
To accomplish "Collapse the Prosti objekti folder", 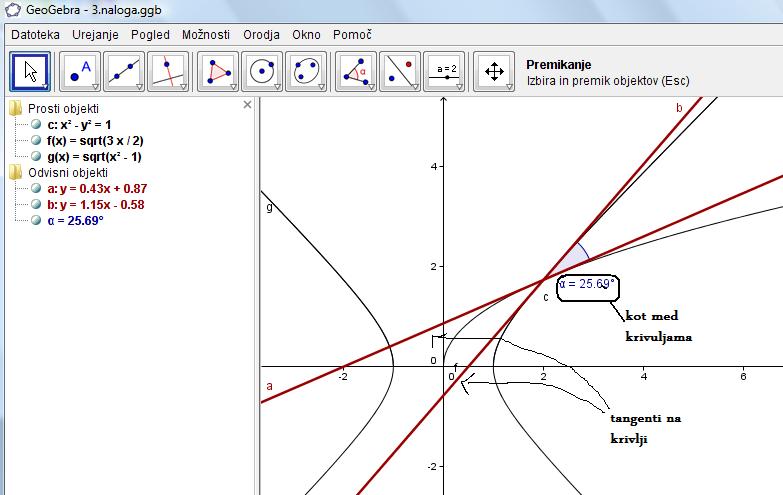I will pos(15,109).
